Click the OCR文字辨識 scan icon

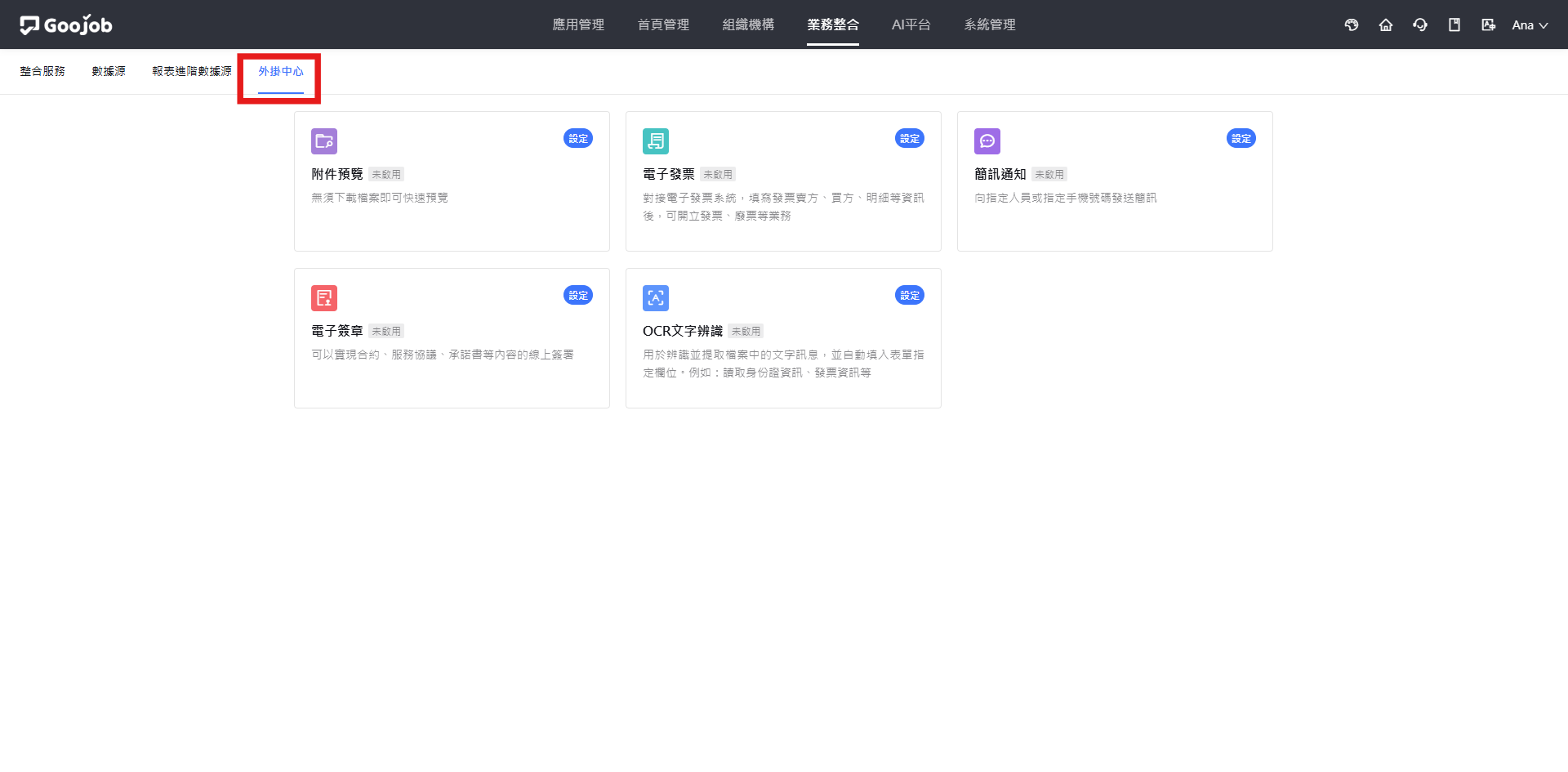(656, 298)
